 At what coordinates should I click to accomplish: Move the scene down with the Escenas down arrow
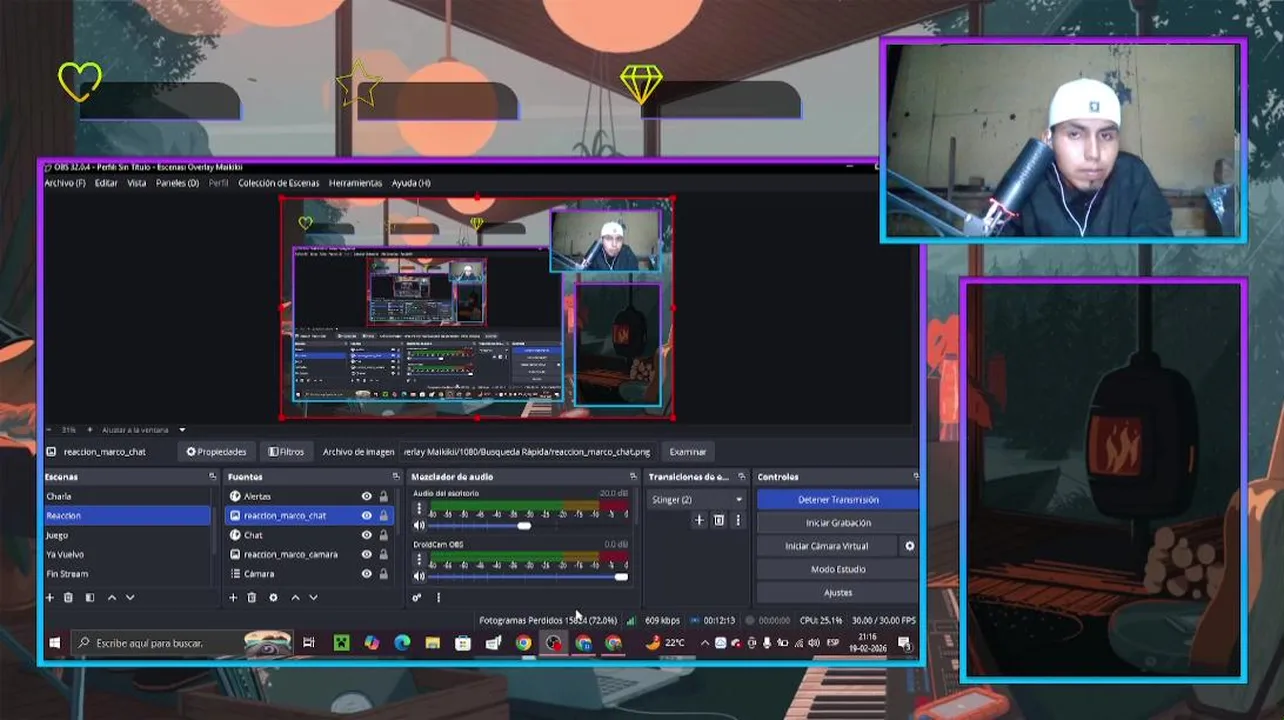tap(130, 597)
